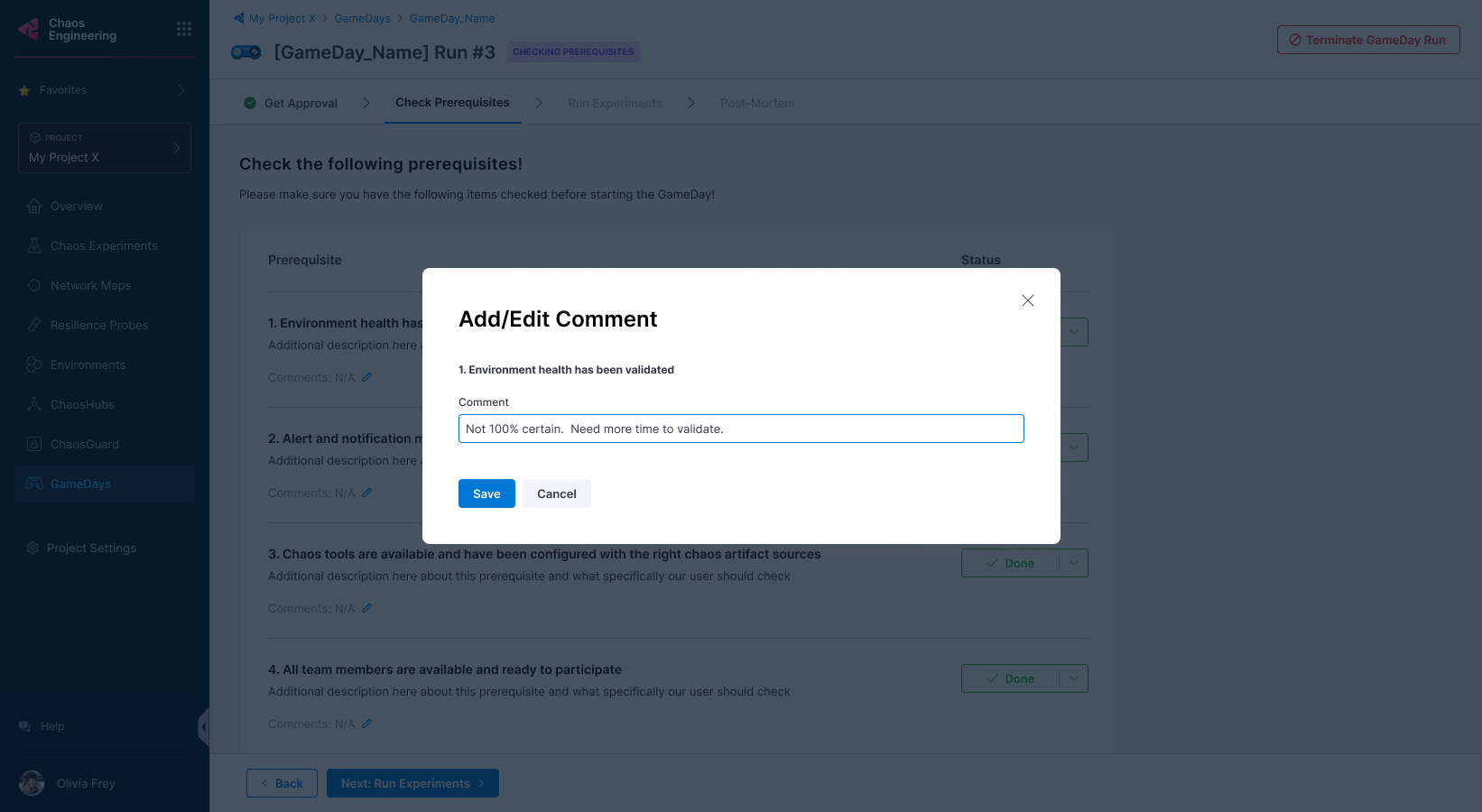Edit comment pencil for prerequisite 3
1482x812 pixels.
coord(367,608)
